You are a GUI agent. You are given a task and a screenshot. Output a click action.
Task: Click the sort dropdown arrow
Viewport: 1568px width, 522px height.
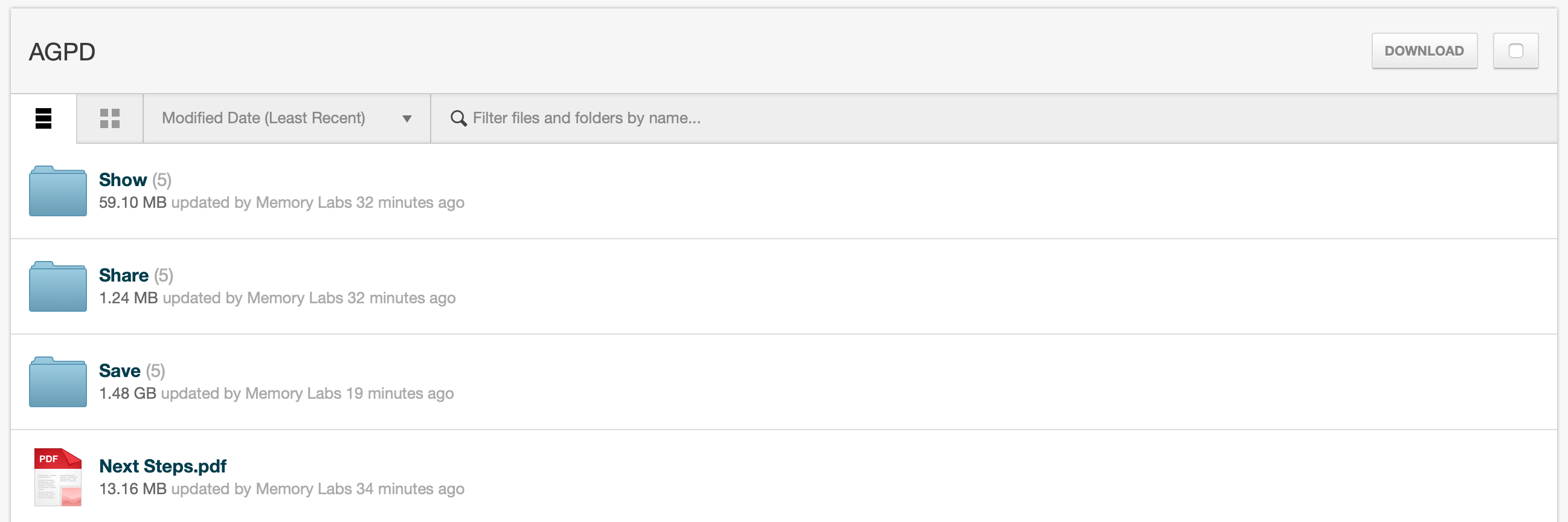[406, 119]
